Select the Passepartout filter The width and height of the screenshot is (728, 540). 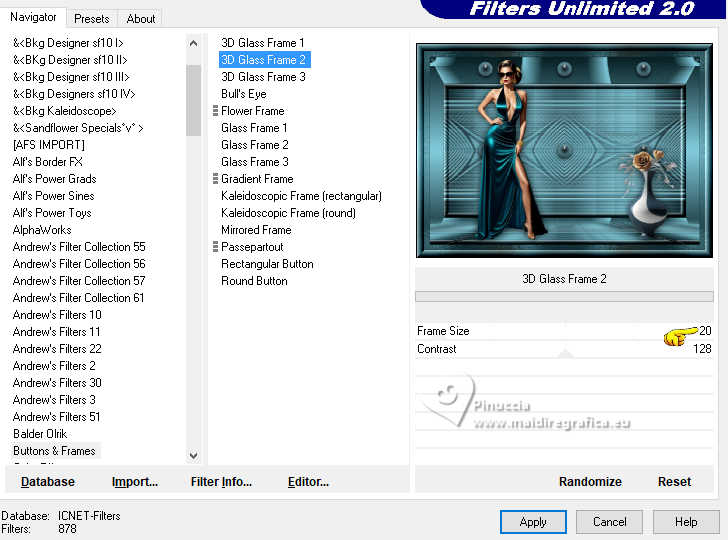[252, 247]
